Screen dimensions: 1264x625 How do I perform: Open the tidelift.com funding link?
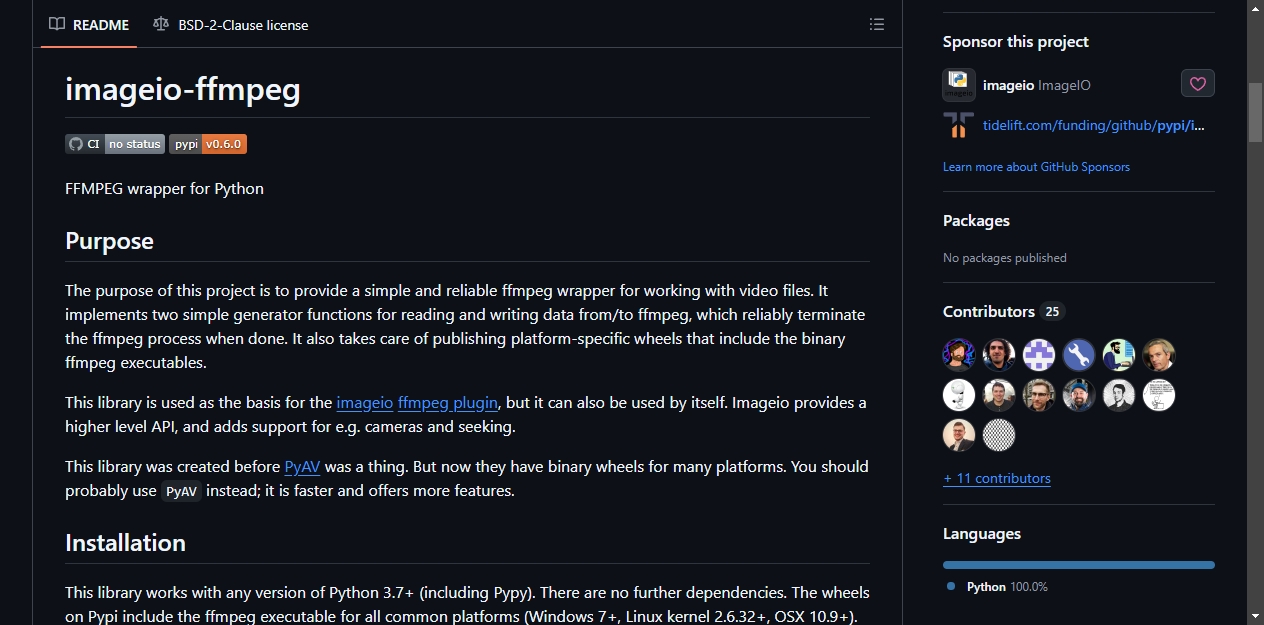pos(1094,125)
